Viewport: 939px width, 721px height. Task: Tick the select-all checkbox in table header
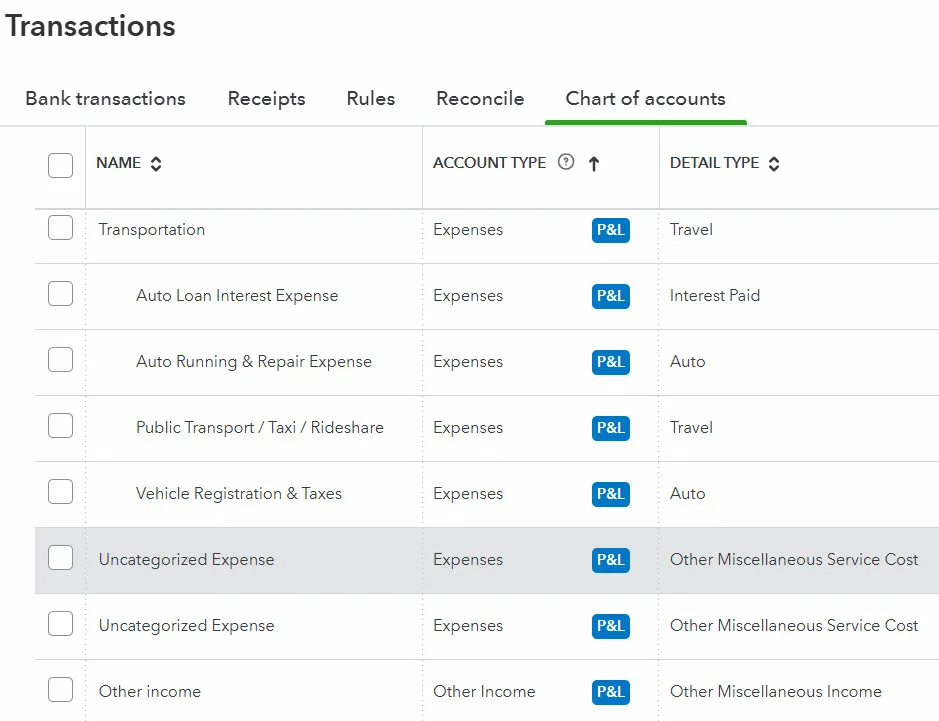pyautogui.click(x=61, y=165)
